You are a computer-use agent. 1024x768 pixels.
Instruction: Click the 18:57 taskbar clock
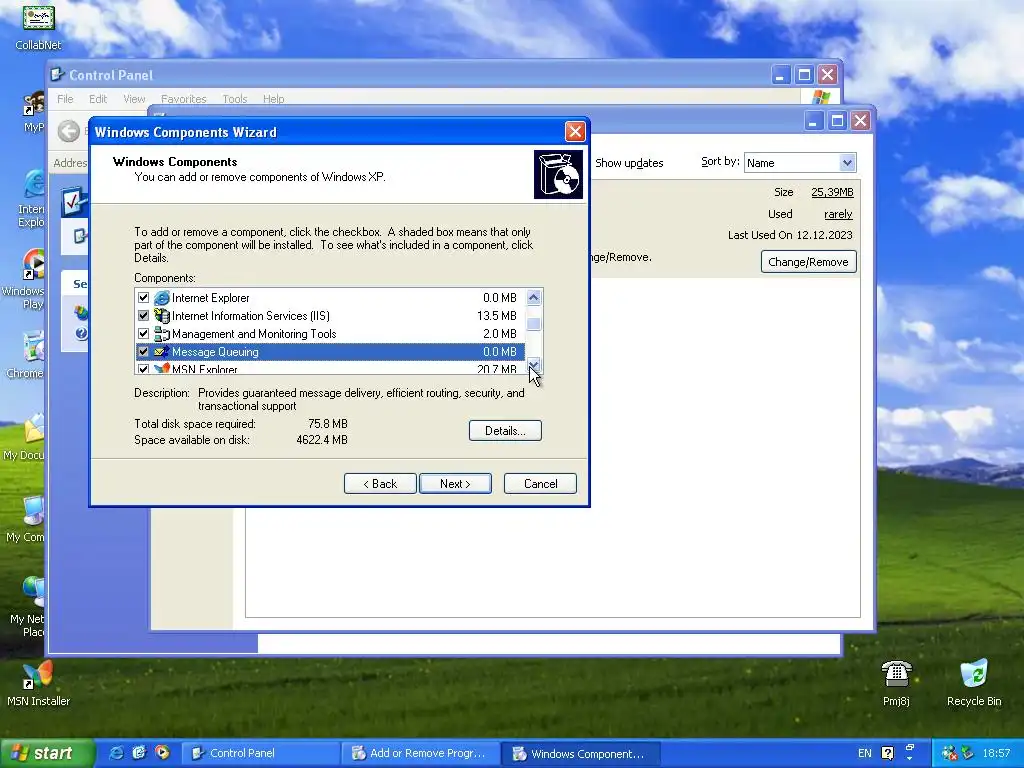tap(996, 753)
